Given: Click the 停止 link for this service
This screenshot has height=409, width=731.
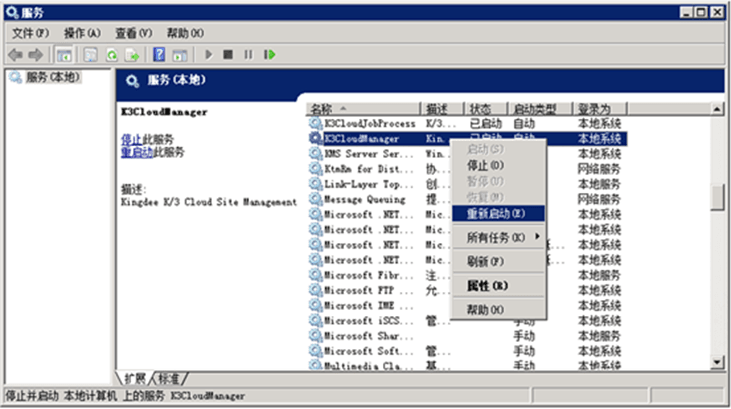Looking at the screenshot, I should 131,139.
